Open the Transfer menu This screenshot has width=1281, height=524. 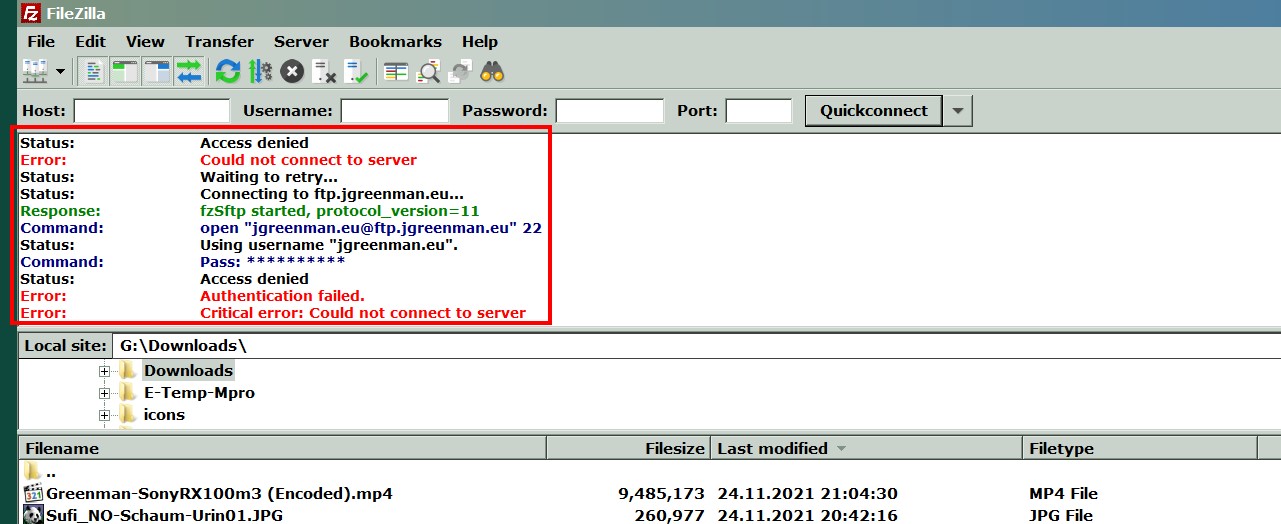[219, 42]
